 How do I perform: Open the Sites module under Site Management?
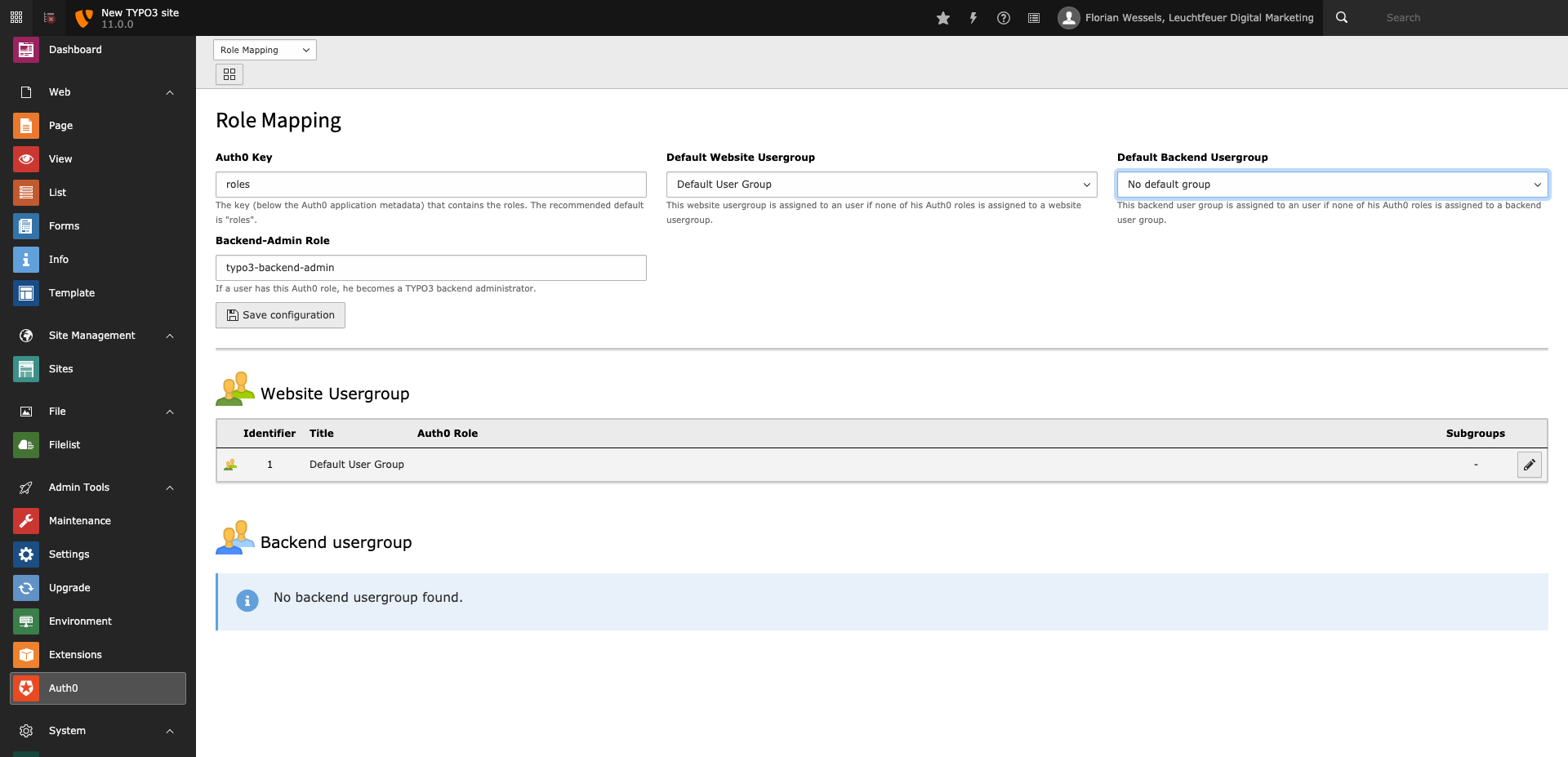pos(61,368)
